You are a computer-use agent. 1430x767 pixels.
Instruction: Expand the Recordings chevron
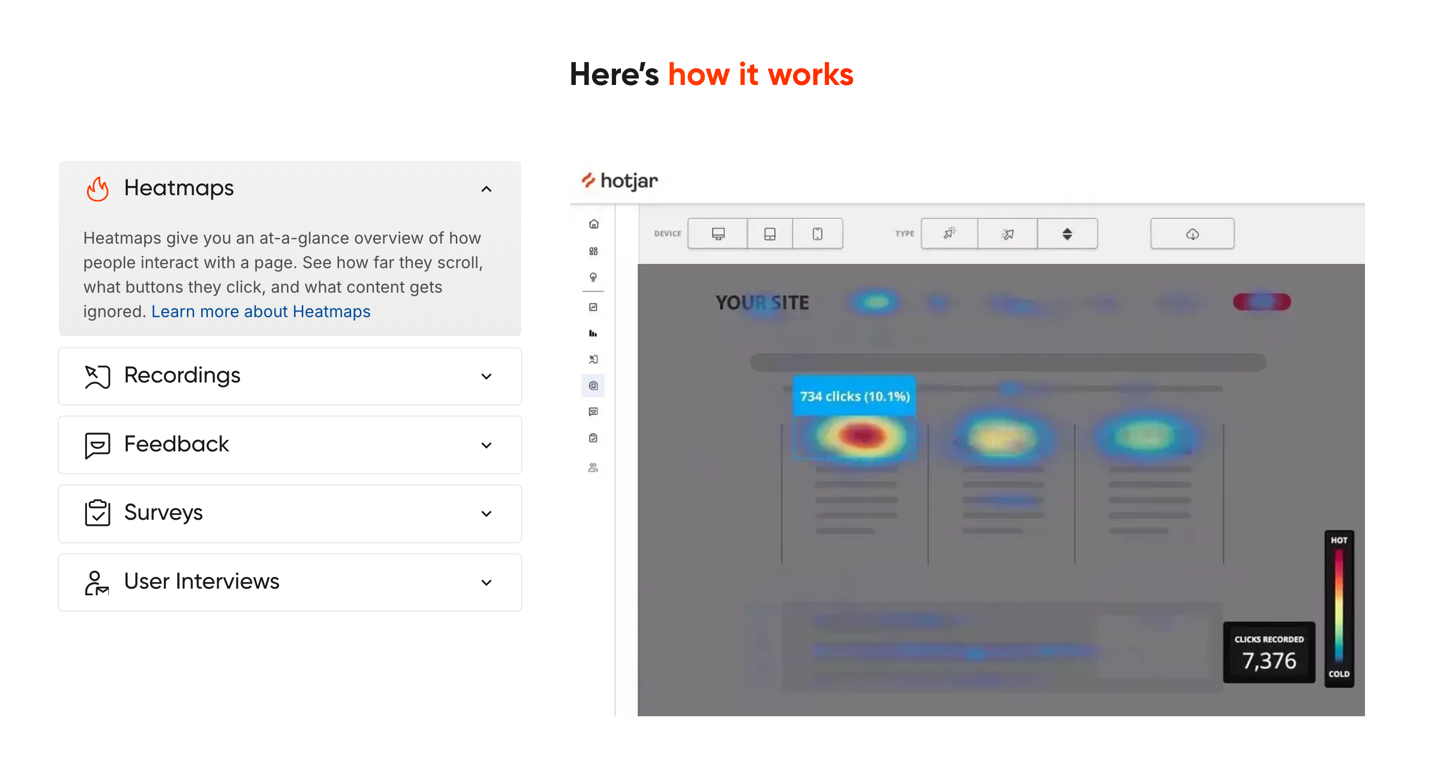486,377
